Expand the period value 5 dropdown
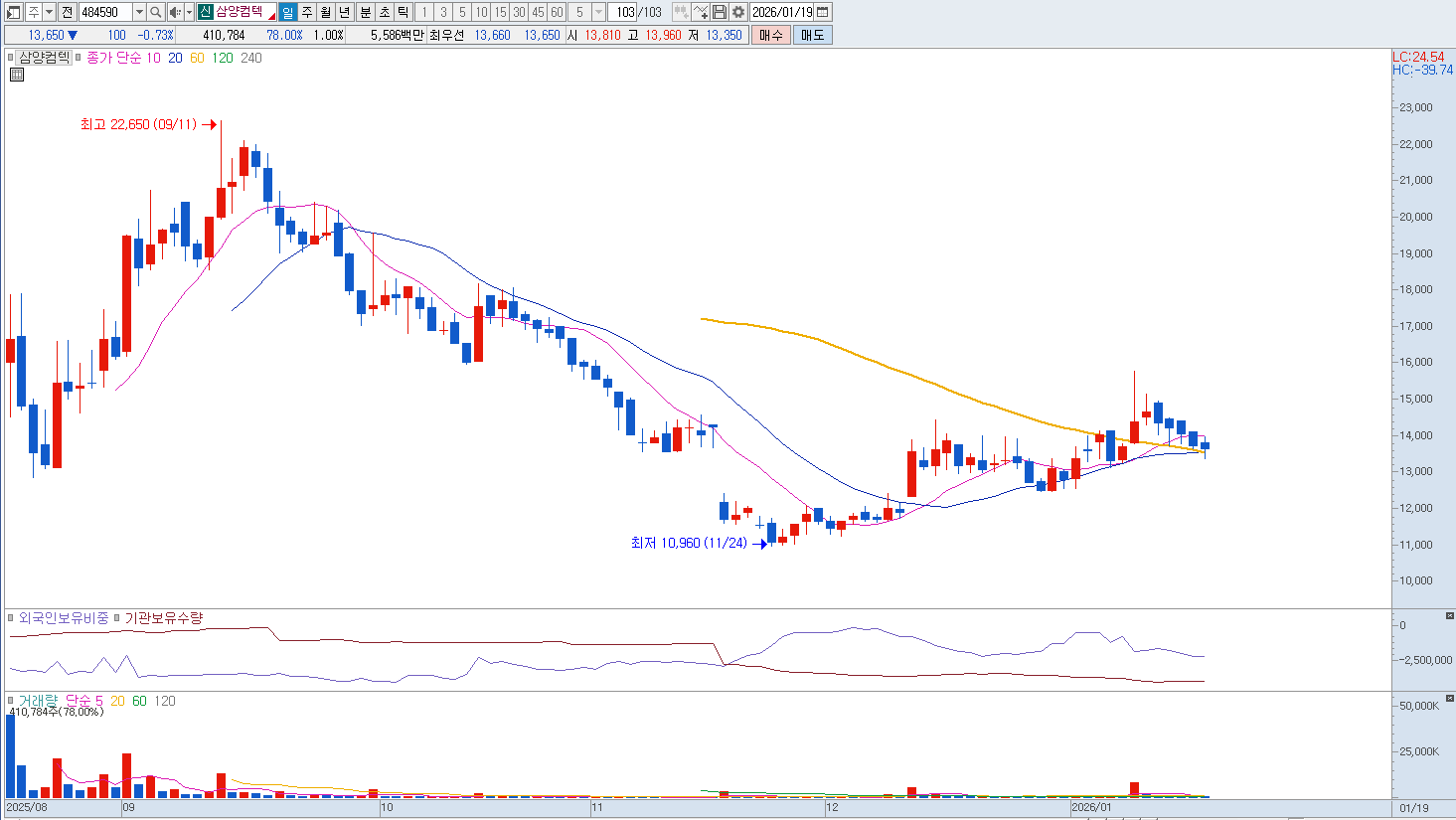Image resolution: width=1456 pixels, height=820 pixels. (598, 12)
